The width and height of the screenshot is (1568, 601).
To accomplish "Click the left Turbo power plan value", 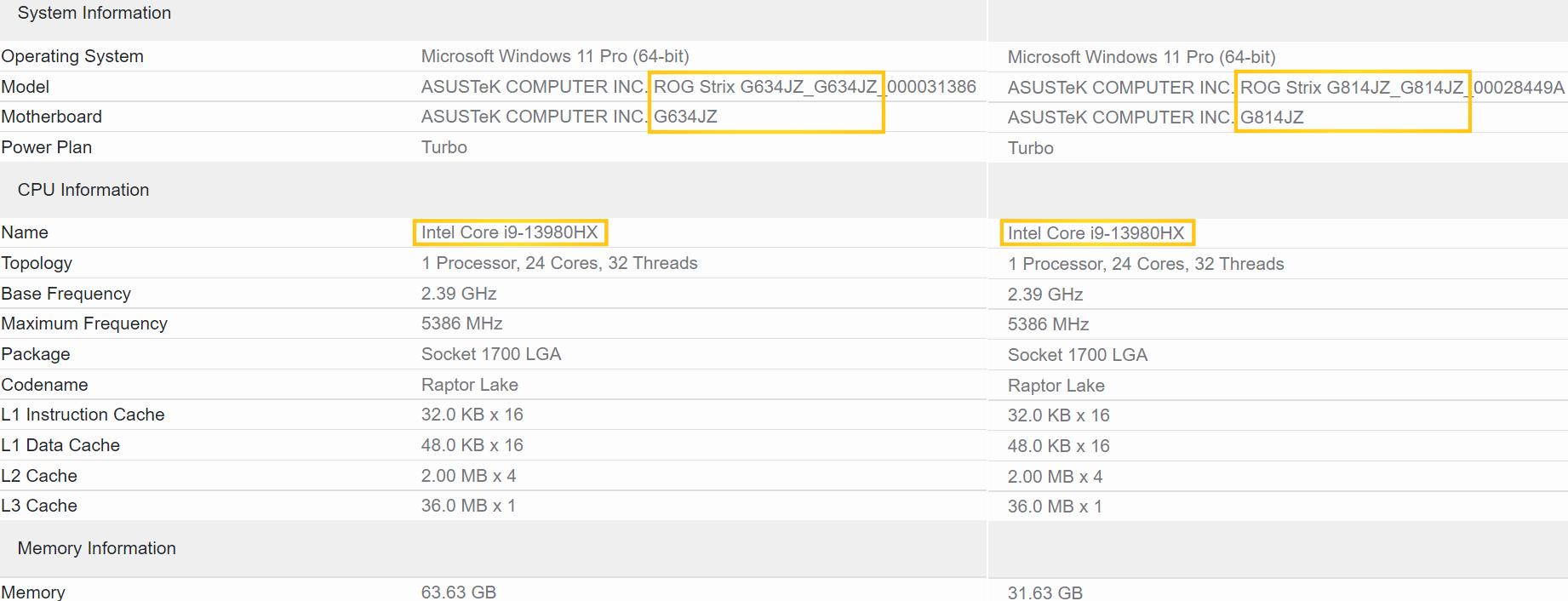I will pyautogui.click(x=444, y=147).
